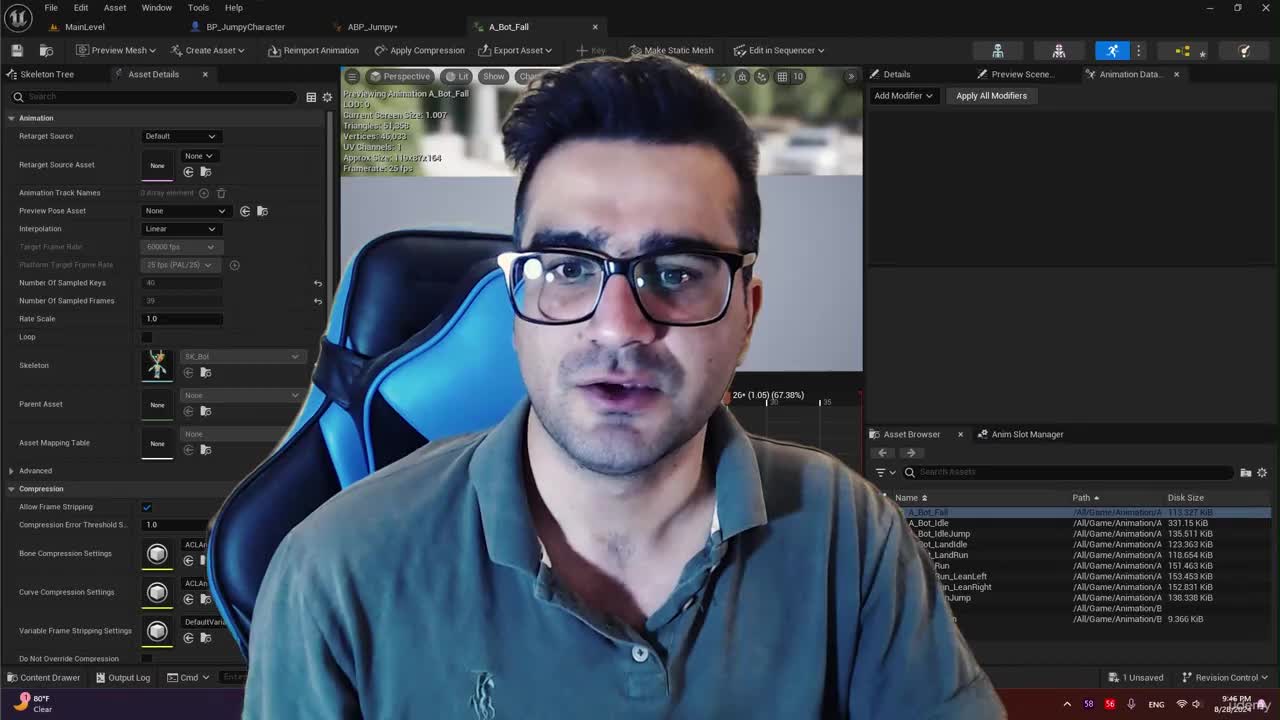Toggle Do Not Override Compression checkbox
This screenshot has height=720, width=1280.
click(x=147, y=659)
